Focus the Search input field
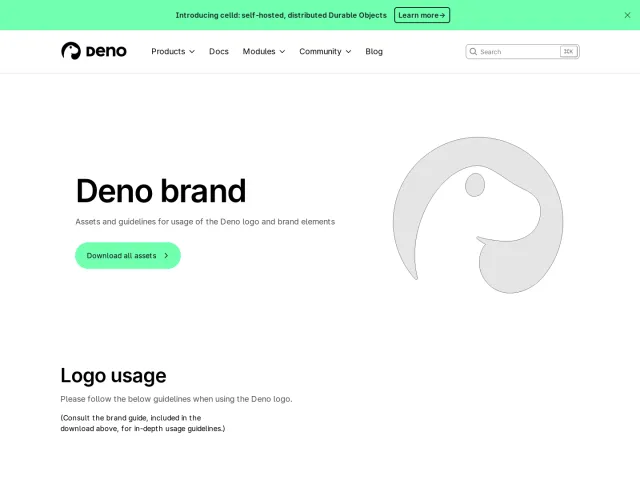The height and width of the screenshot is (480, 640). (x=522, y=51)
